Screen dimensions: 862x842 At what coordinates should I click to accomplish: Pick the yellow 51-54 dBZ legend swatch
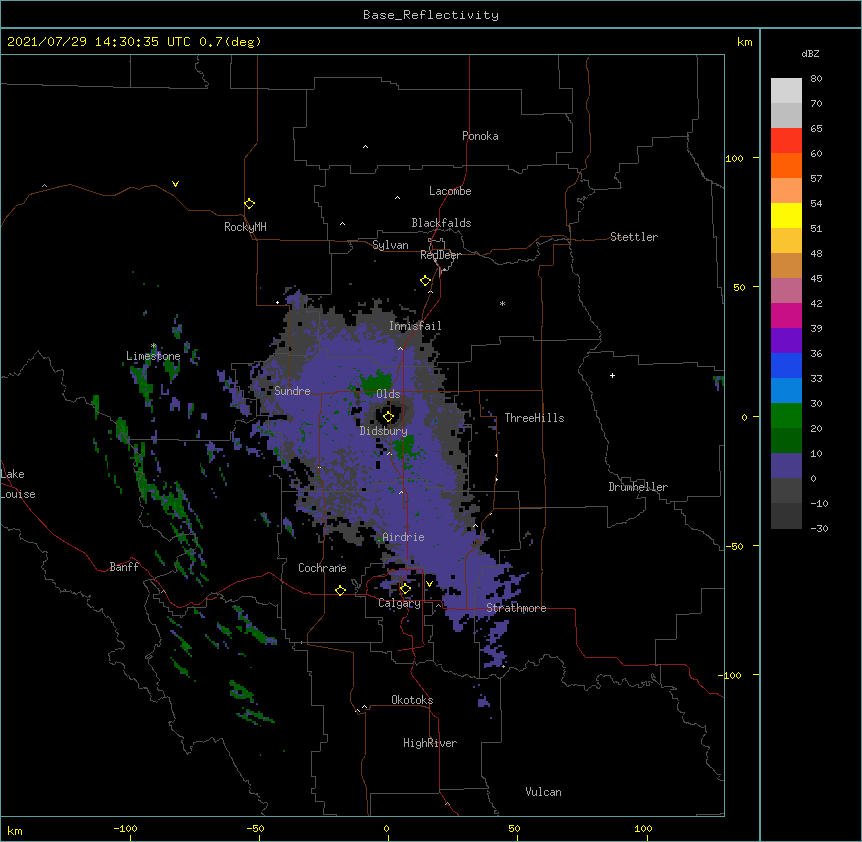point(786,215)
